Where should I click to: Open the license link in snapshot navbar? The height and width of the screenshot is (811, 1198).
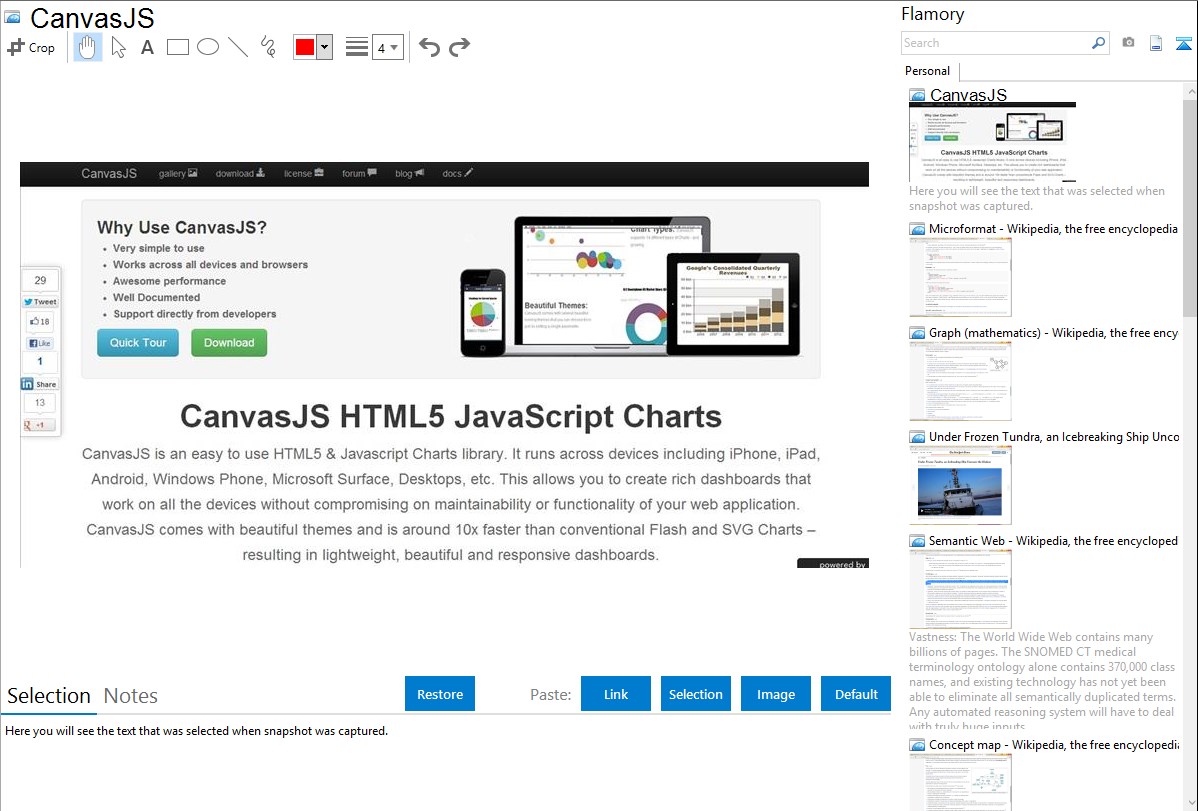click(x=303, y=174)
